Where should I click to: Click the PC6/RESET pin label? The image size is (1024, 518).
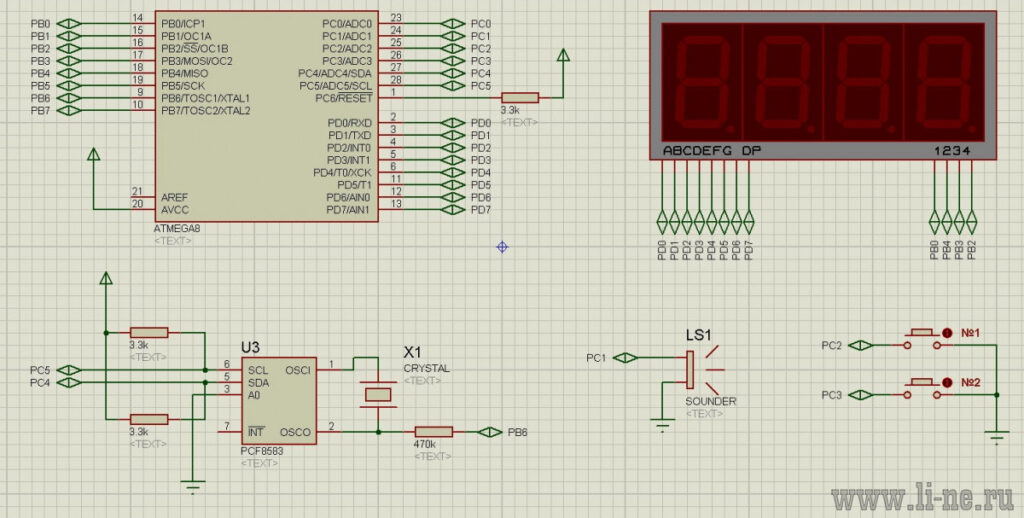click(344, 98)
